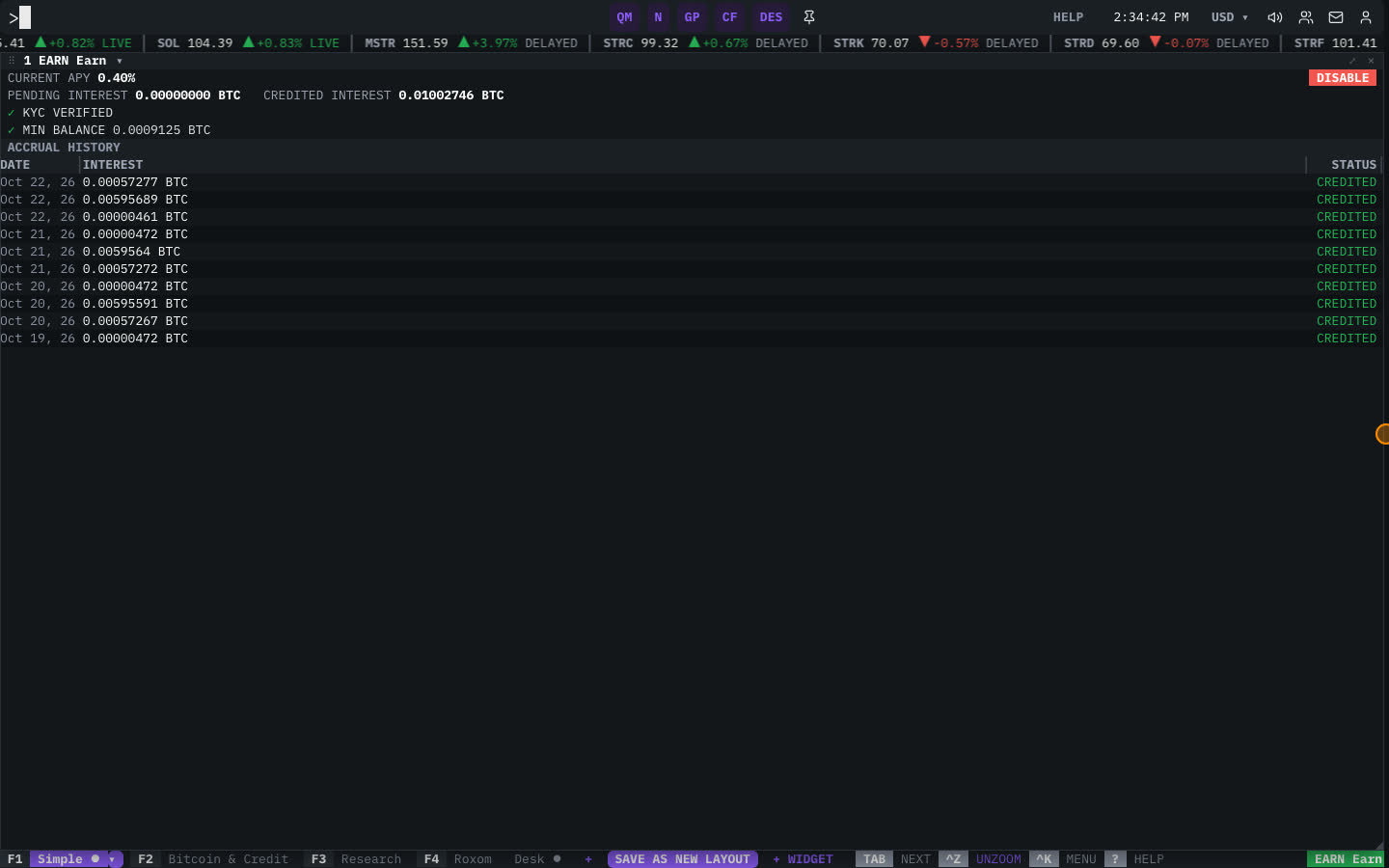
Task: Select the 0.00057277 BTC interest row
Action: tap(691, 182)
